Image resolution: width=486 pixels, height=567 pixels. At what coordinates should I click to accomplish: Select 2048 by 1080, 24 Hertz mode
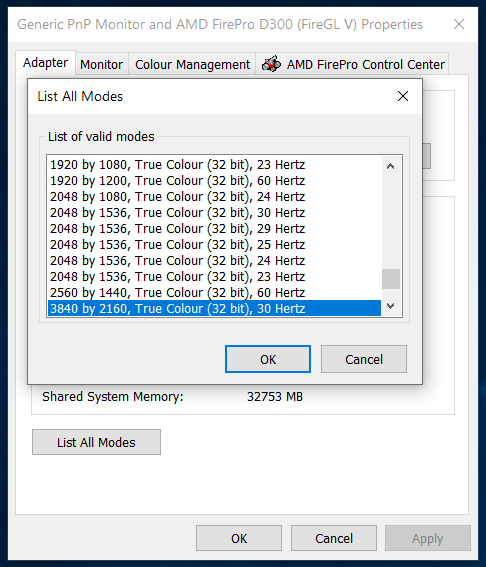[214, 197]
